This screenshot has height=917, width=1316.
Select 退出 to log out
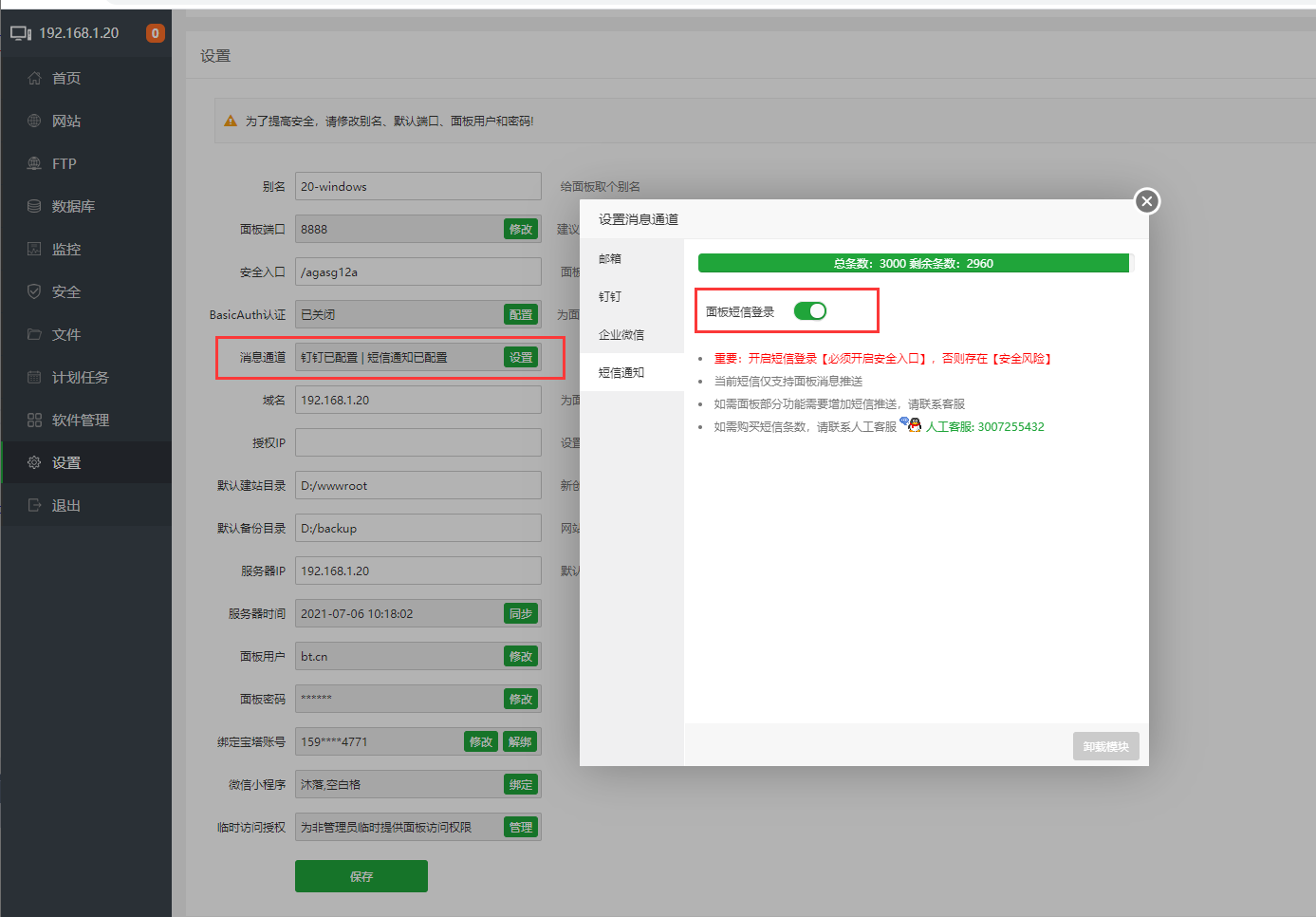[x=86, y=505]
